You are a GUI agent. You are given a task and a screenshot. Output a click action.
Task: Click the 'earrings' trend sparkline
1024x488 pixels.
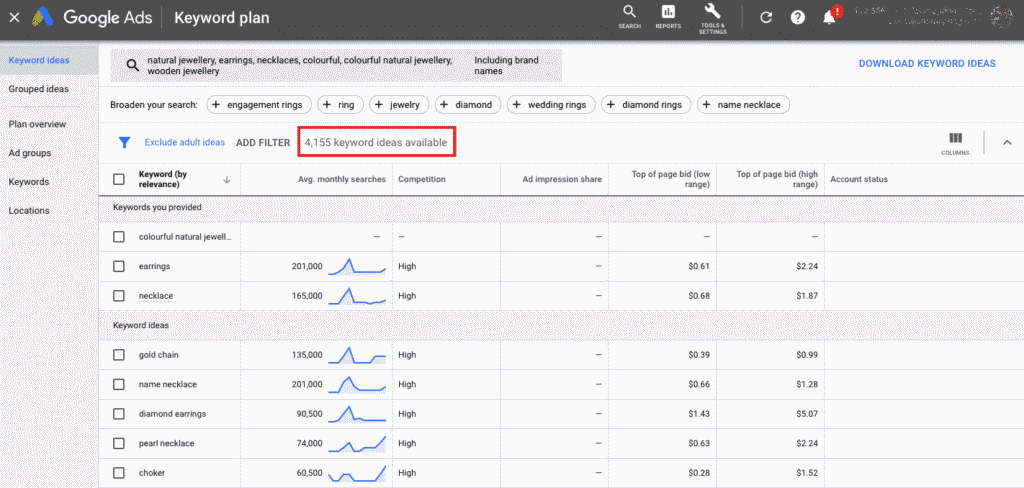pos(357,267)
